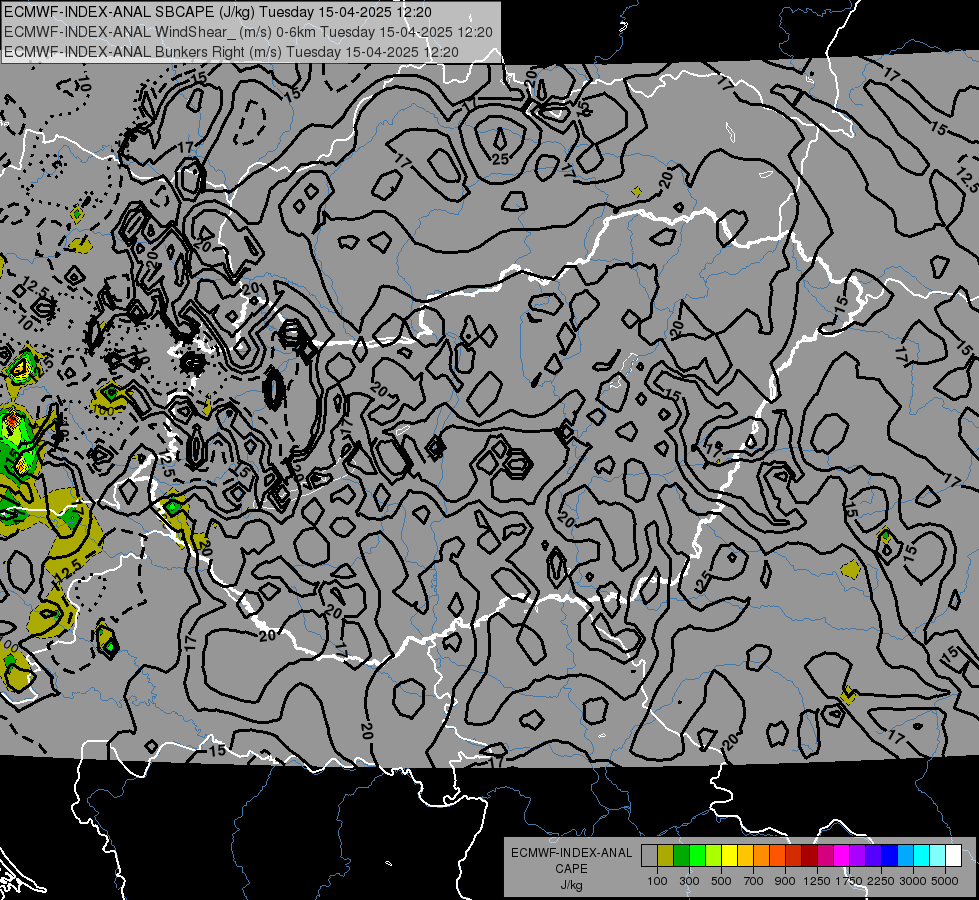This screenshot has width=979, height=900.
Task: Click the 2250 legend value
Action: tap(882, 881)
